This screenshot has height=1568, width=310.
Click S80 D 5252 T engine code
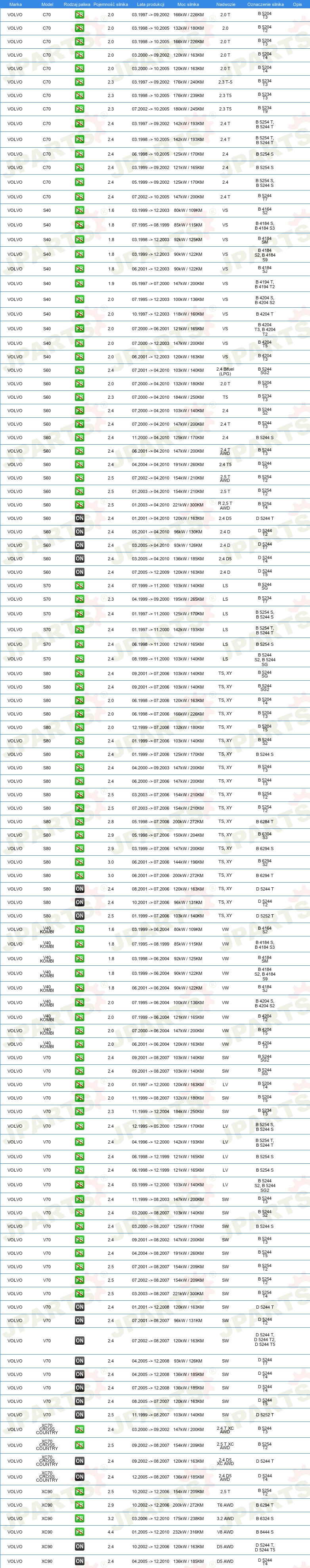(x=265, y=916)
